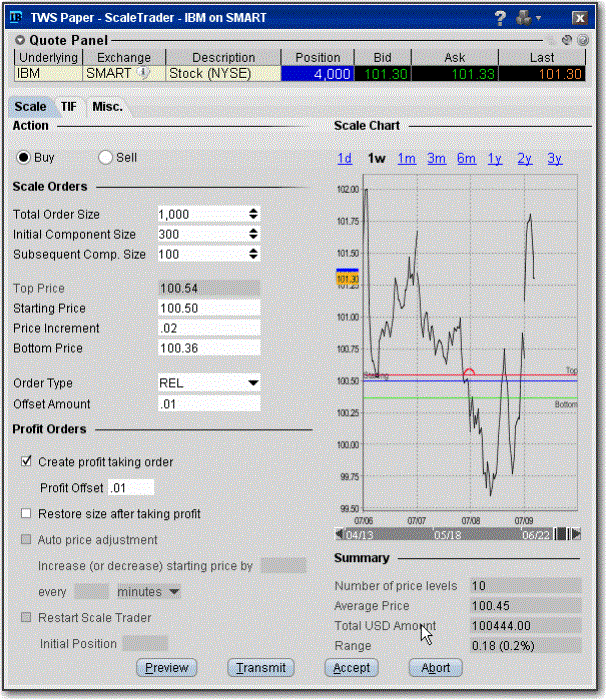This screenshot has width=606, height=699.
Task: Click the Starting Price input field
Action: [x=208, y=308]
